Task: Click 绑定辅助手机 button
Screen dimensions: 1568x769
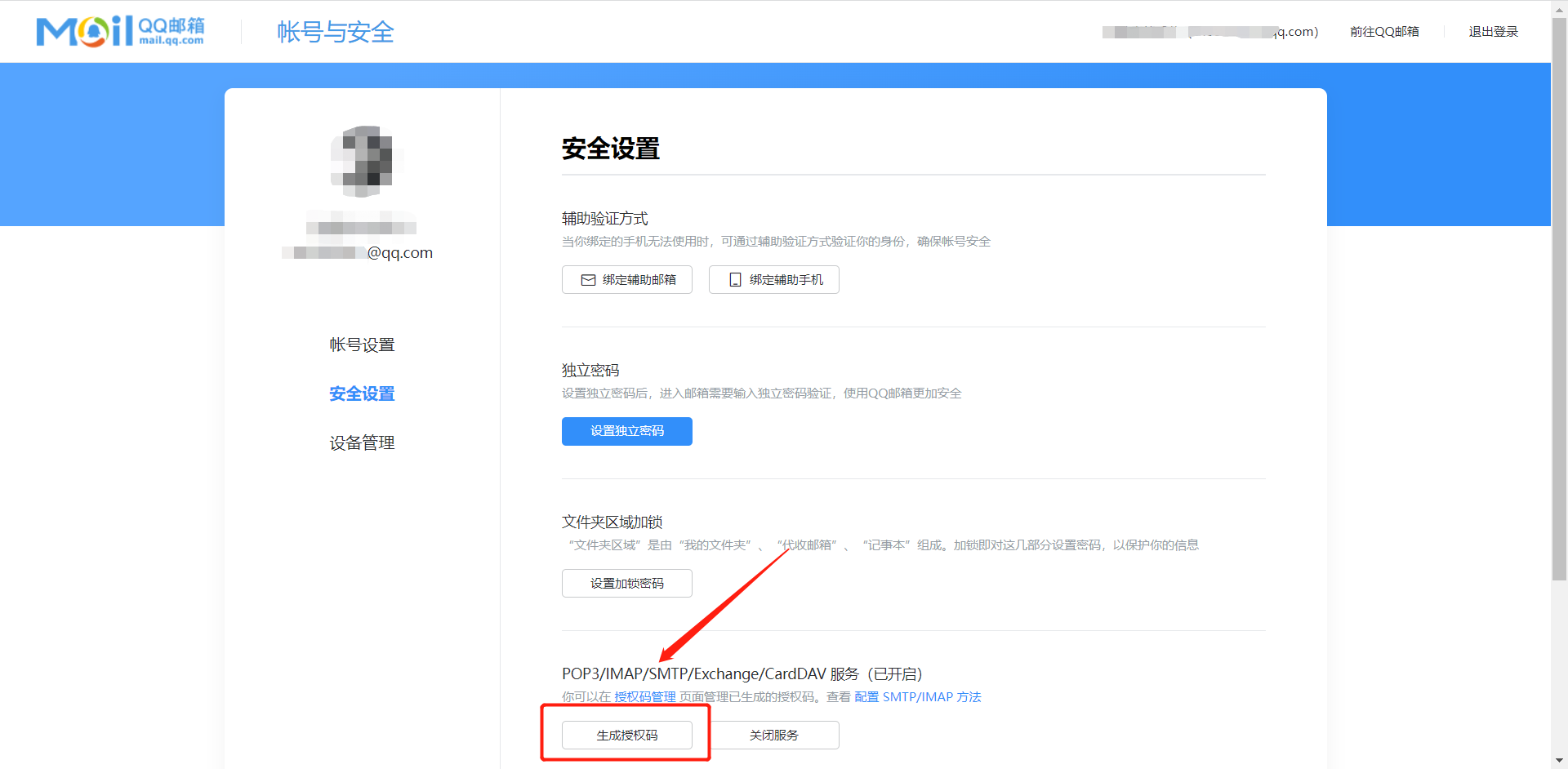Action: [x=774, y=280]
